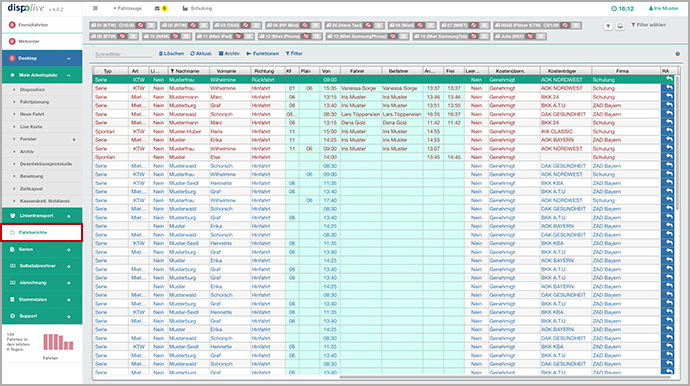Screen dimensions: 690x386
Task: Click the restore arrow in Dana Golz row
Action: 669,123
